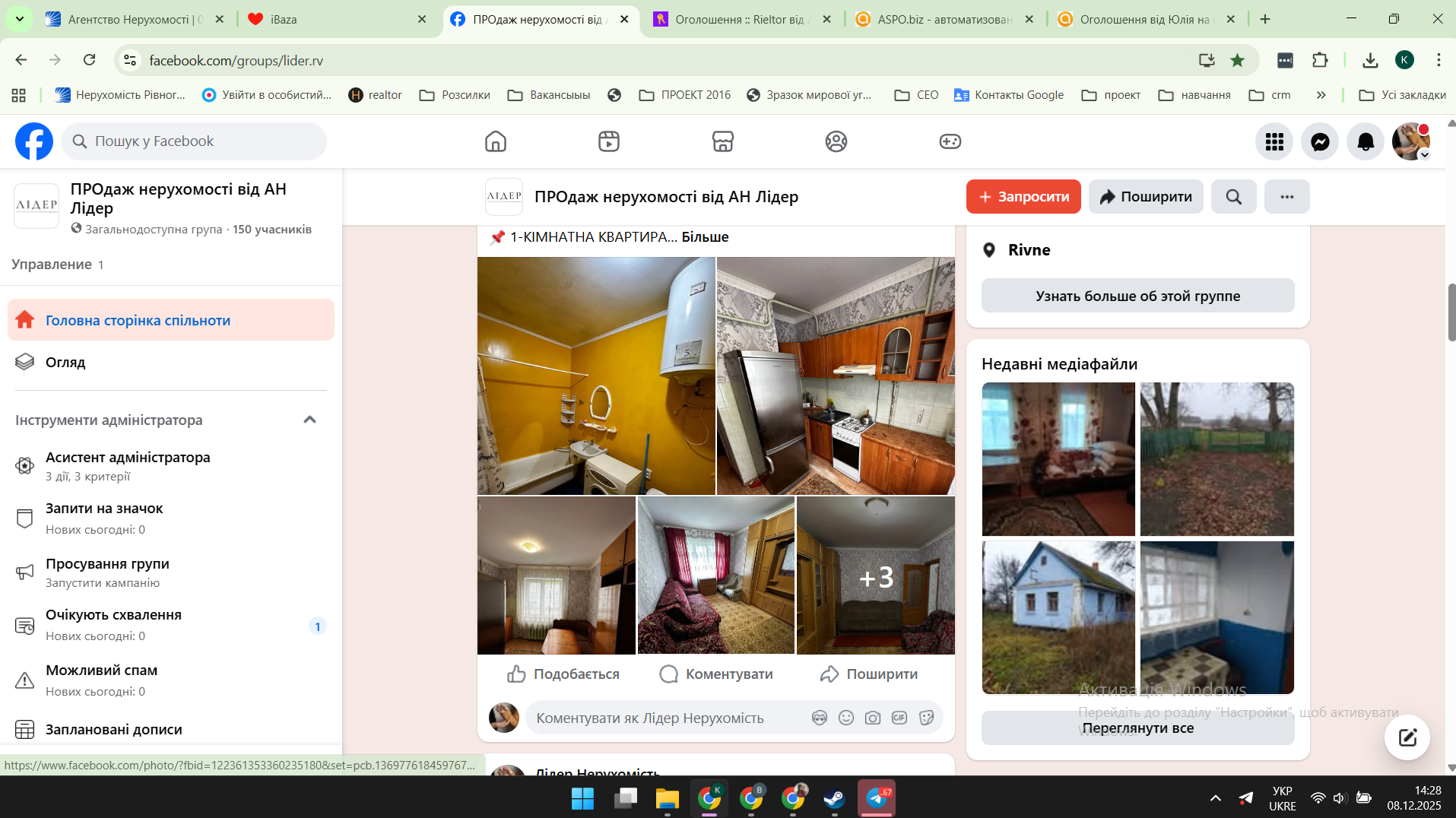
Task: Search within the group using magnifier icon
Action: tap(1233, 197)
